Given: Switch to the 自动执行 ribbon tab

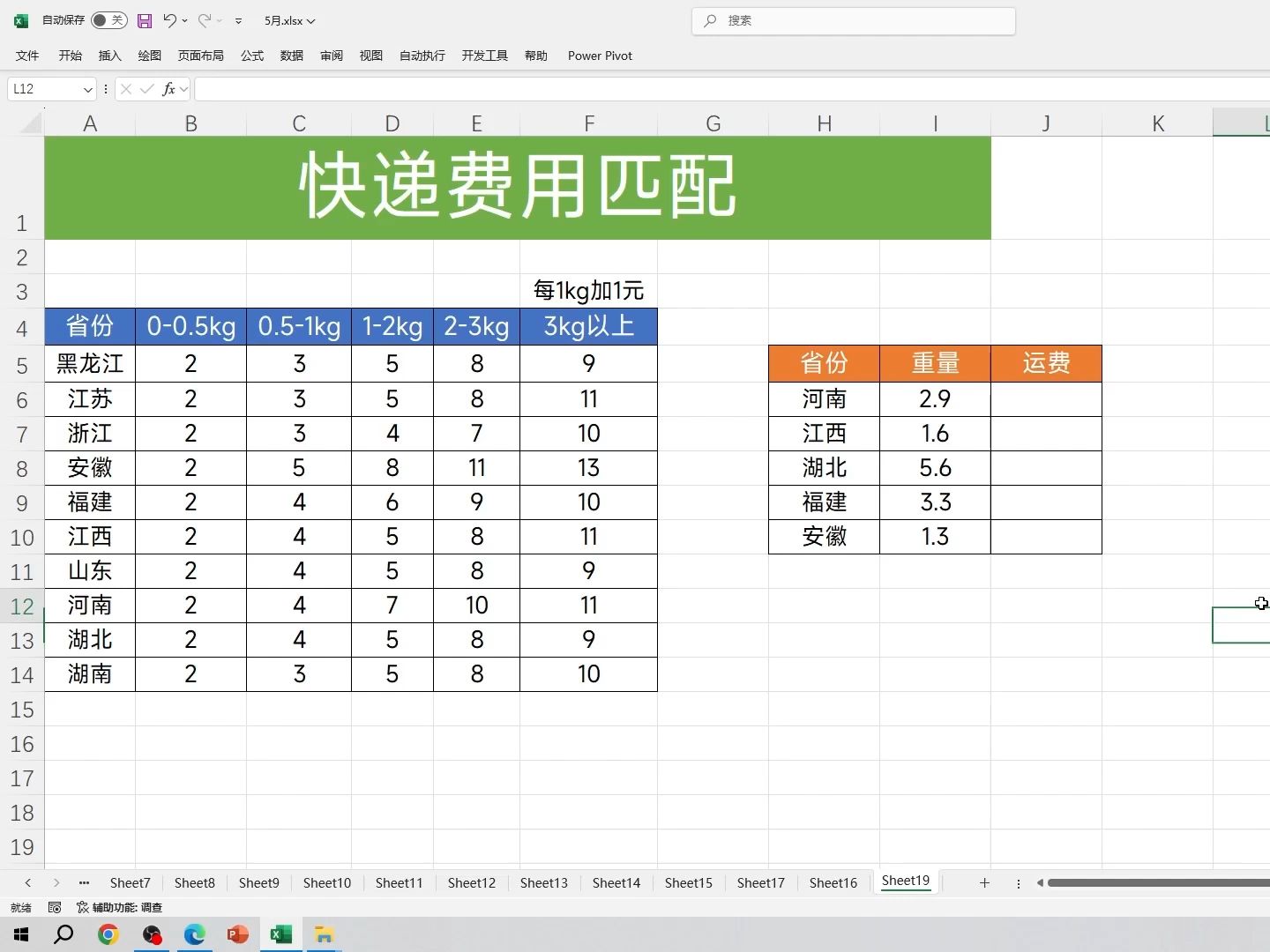Looking at the screenshot, I should [x=422, y=56].
